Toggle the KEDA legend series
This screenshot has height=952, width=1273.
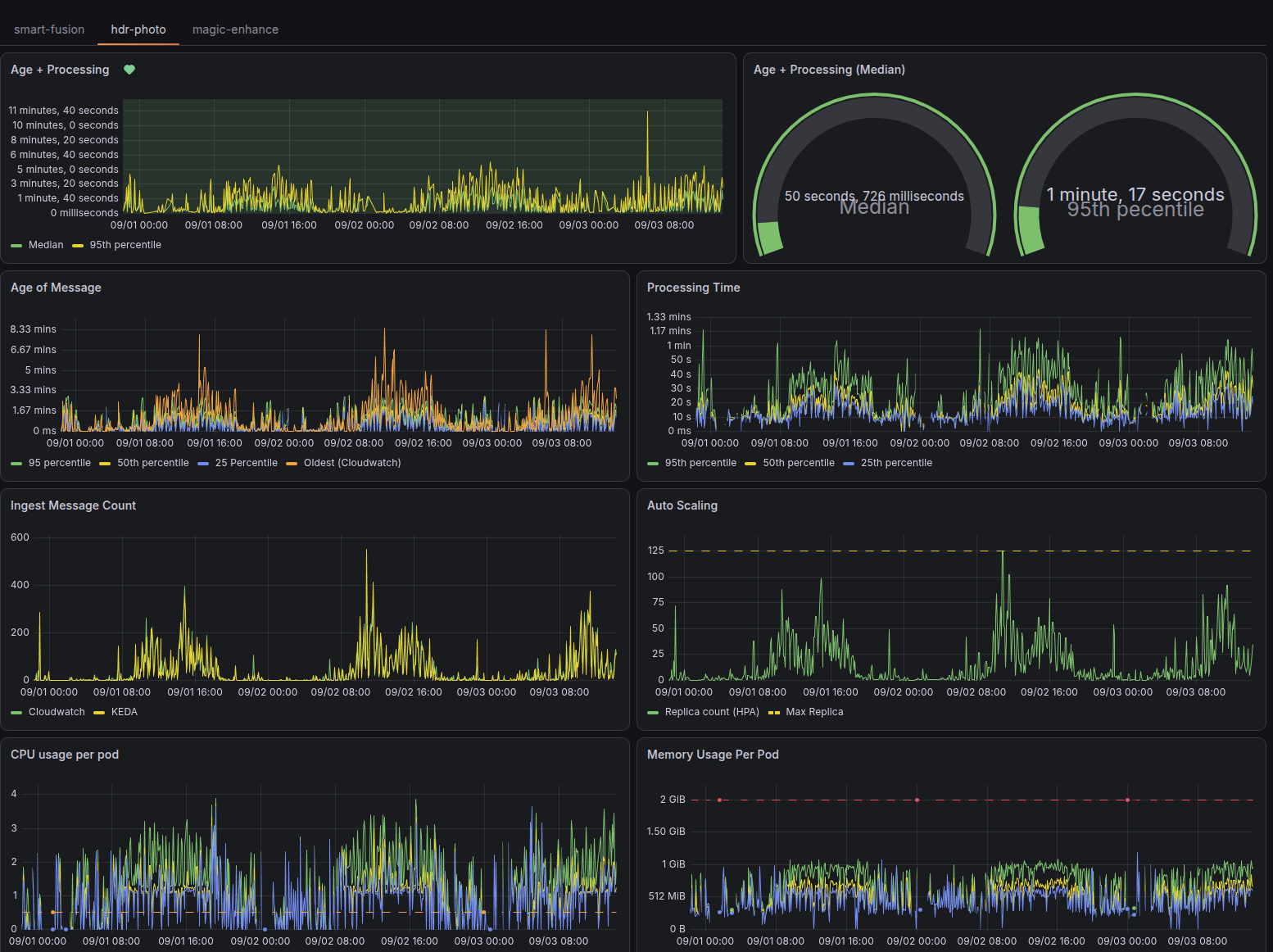tap(125, 712)
